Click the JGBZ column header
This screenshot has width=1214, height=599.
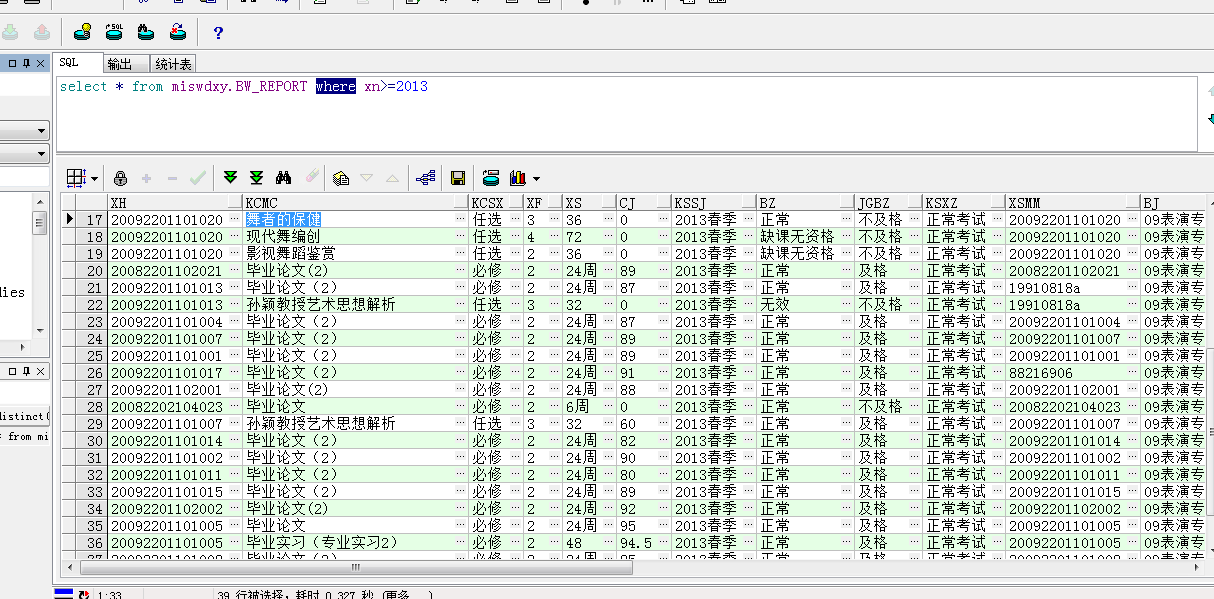coord(888,203)
